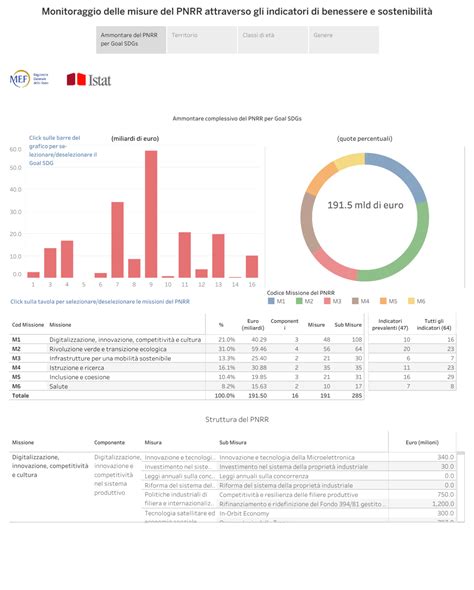Click the M5 orange legend swatch
474x590 pixels.
point(383,301)
